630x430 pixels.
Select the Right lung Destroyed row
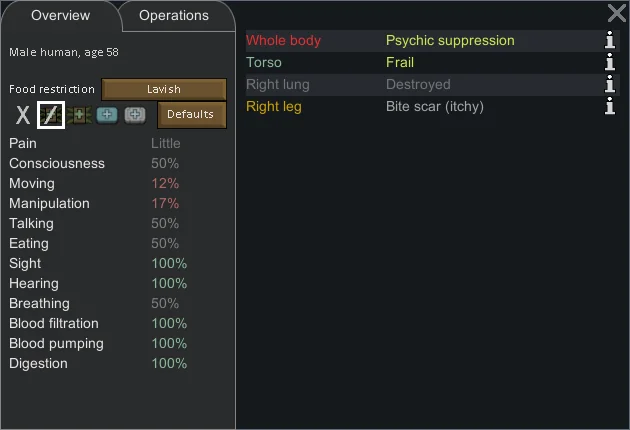tap(432, 85)
